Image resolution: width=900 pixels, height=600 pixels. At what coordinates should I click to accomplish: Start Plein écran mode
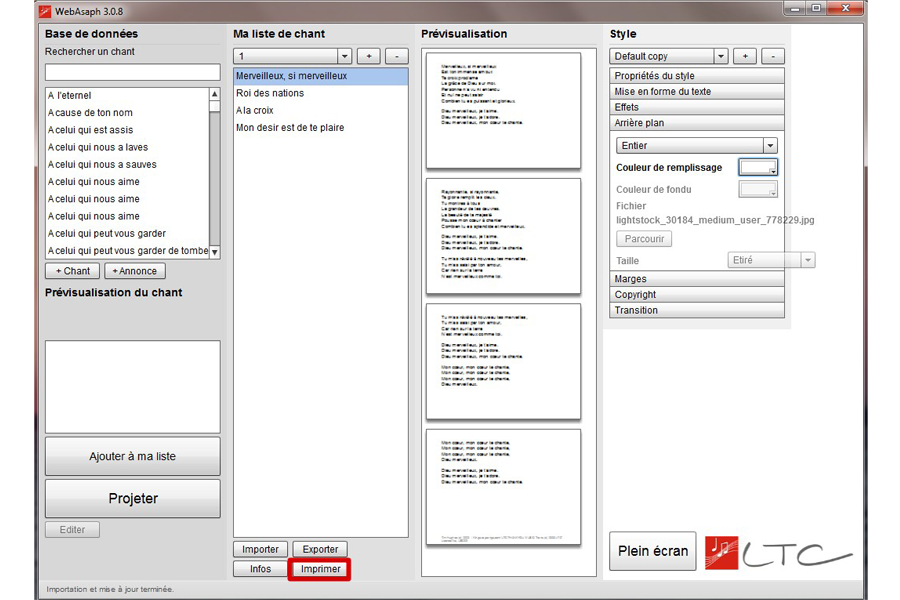[652, 552]
